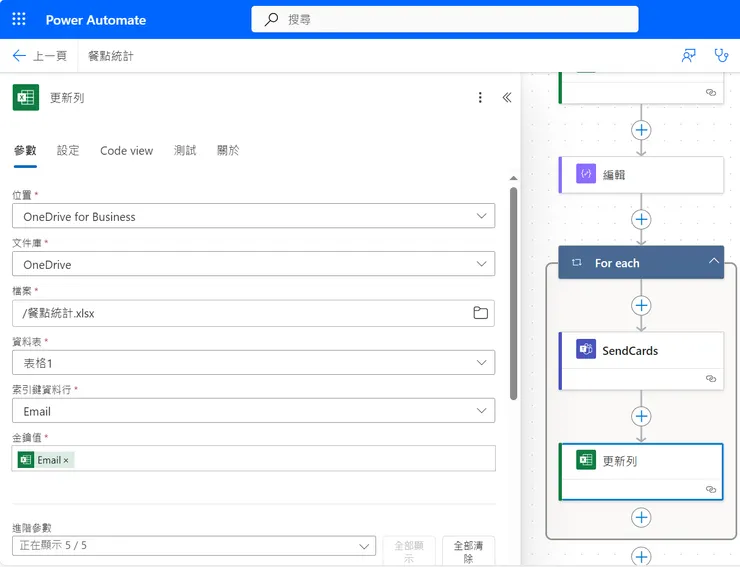Screen dimensions: 740x567
Task: Click the connection link icon on 更新列 card
Action: click(x=711, y=489)
